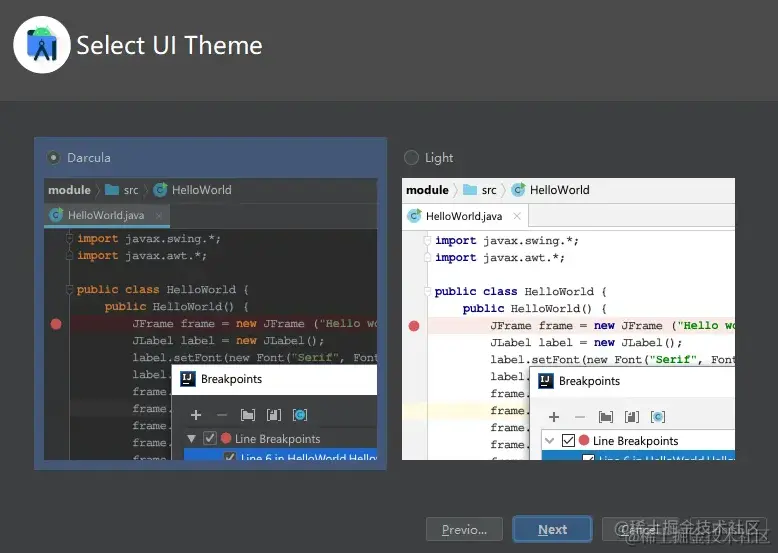This screenshot has height=553, width=778.
Task: Click Line Breakpoints red dot in Darcula preview
Action: (226, 438)
